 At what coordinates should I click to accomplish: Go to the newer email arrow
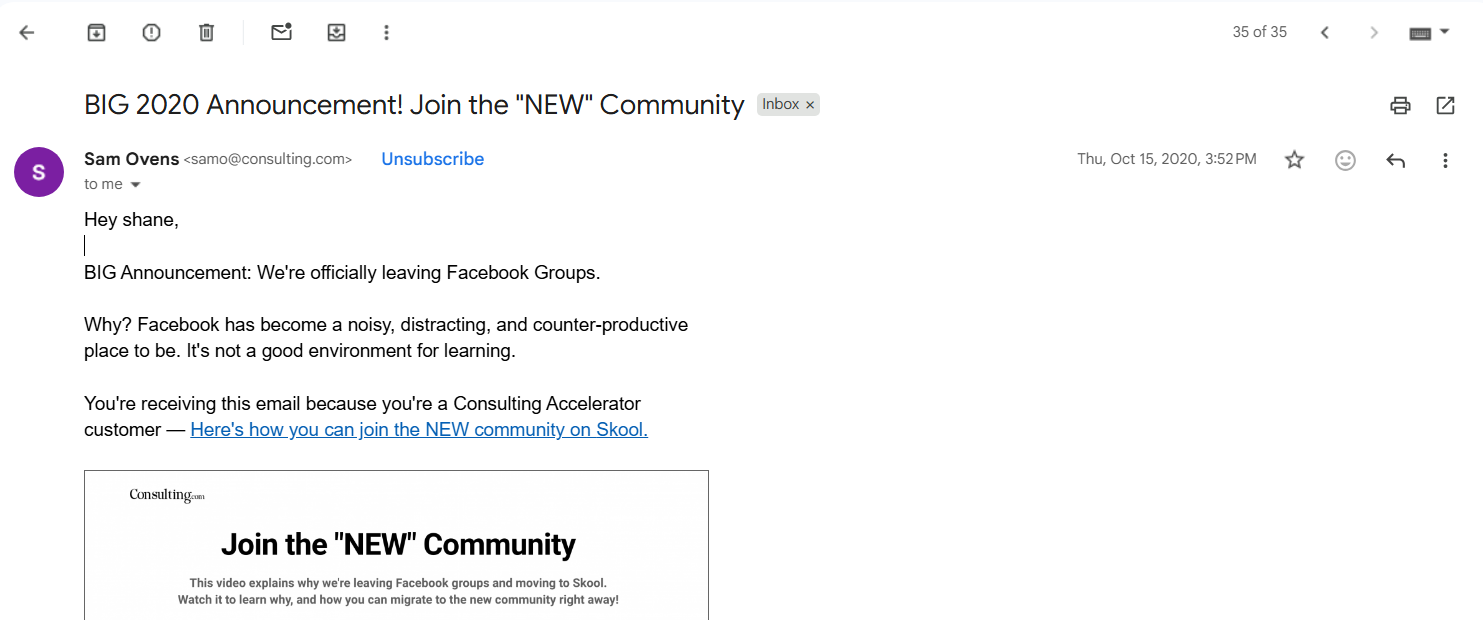pyautogui.click(x=1324, y=33)
